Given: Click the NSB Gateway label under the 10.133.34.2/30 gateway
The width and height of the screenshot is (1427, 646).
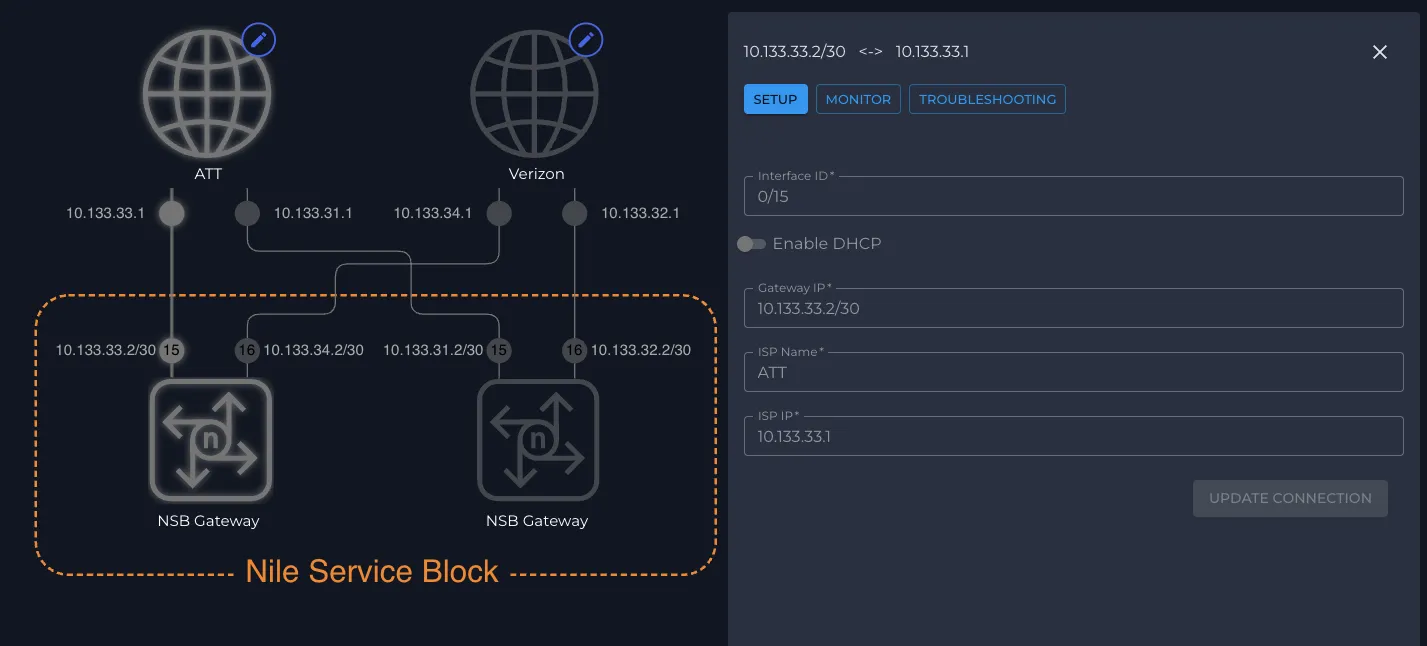Looking at the screenshot, I should [208, 521].
